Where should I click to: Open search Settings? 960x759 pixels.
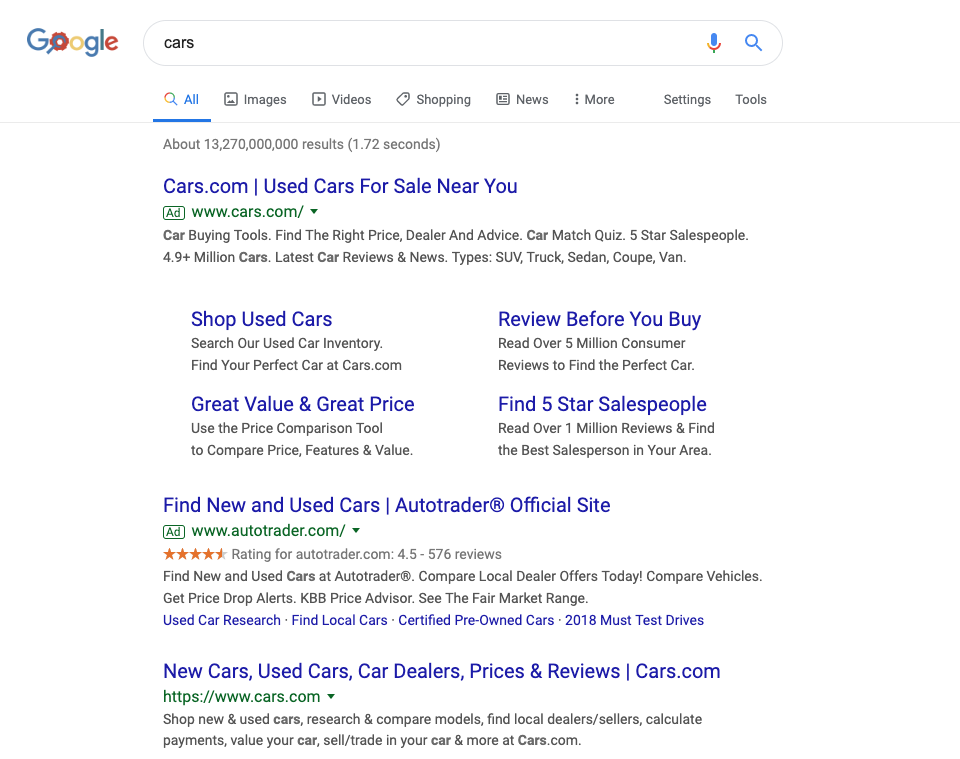pos(687,99)
